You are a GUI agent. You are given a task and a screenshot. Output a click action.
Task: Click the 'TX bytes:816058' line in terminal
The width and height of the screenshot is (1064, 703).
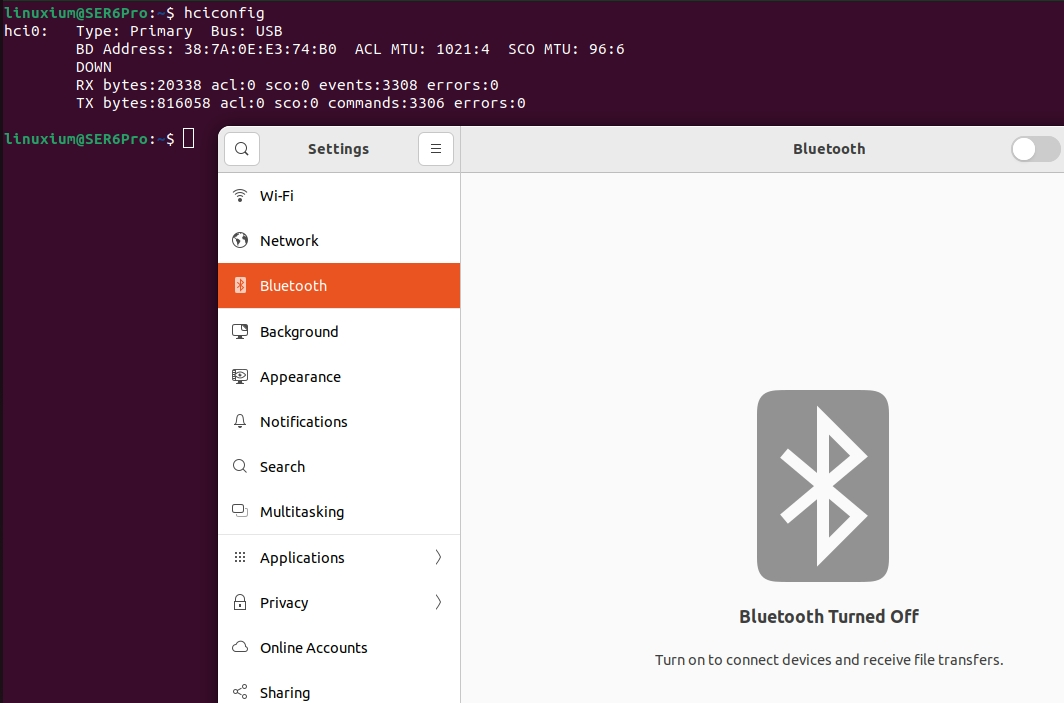coord(301,103)
